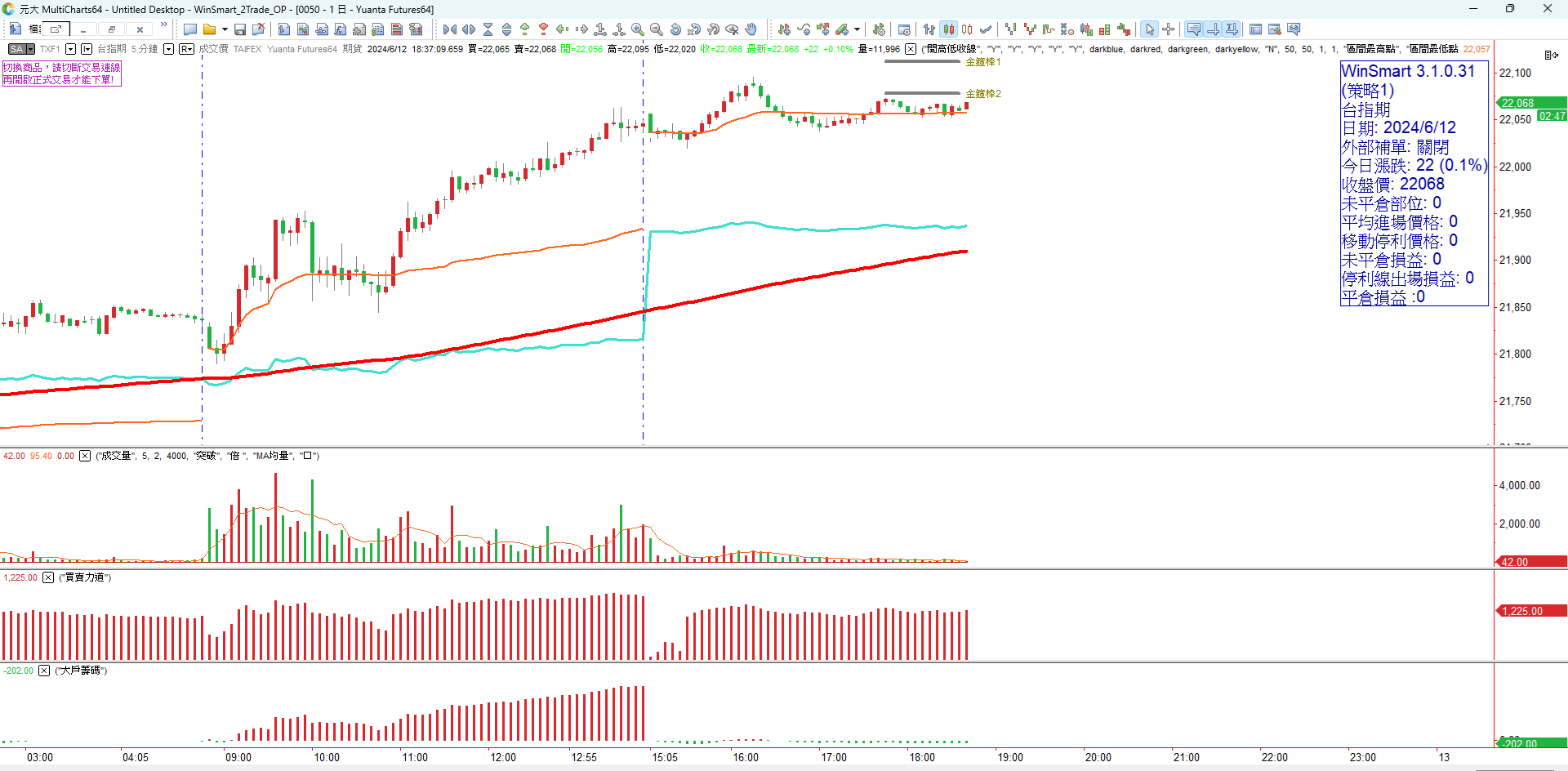Click the 切換商品 warning text box

click(x=61, y=74)
